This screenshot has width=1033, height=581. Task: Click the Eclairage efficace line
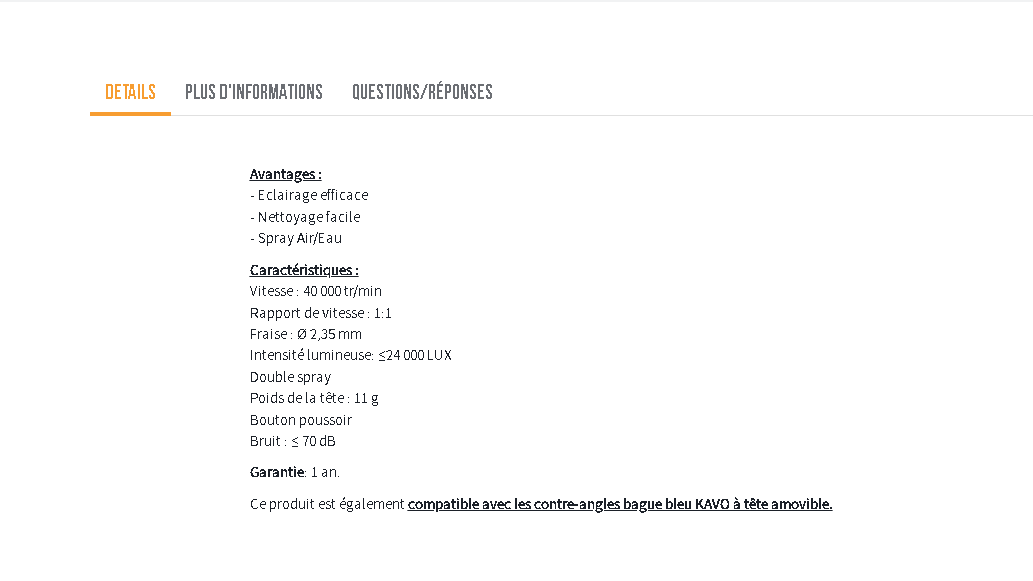(309, 195)
